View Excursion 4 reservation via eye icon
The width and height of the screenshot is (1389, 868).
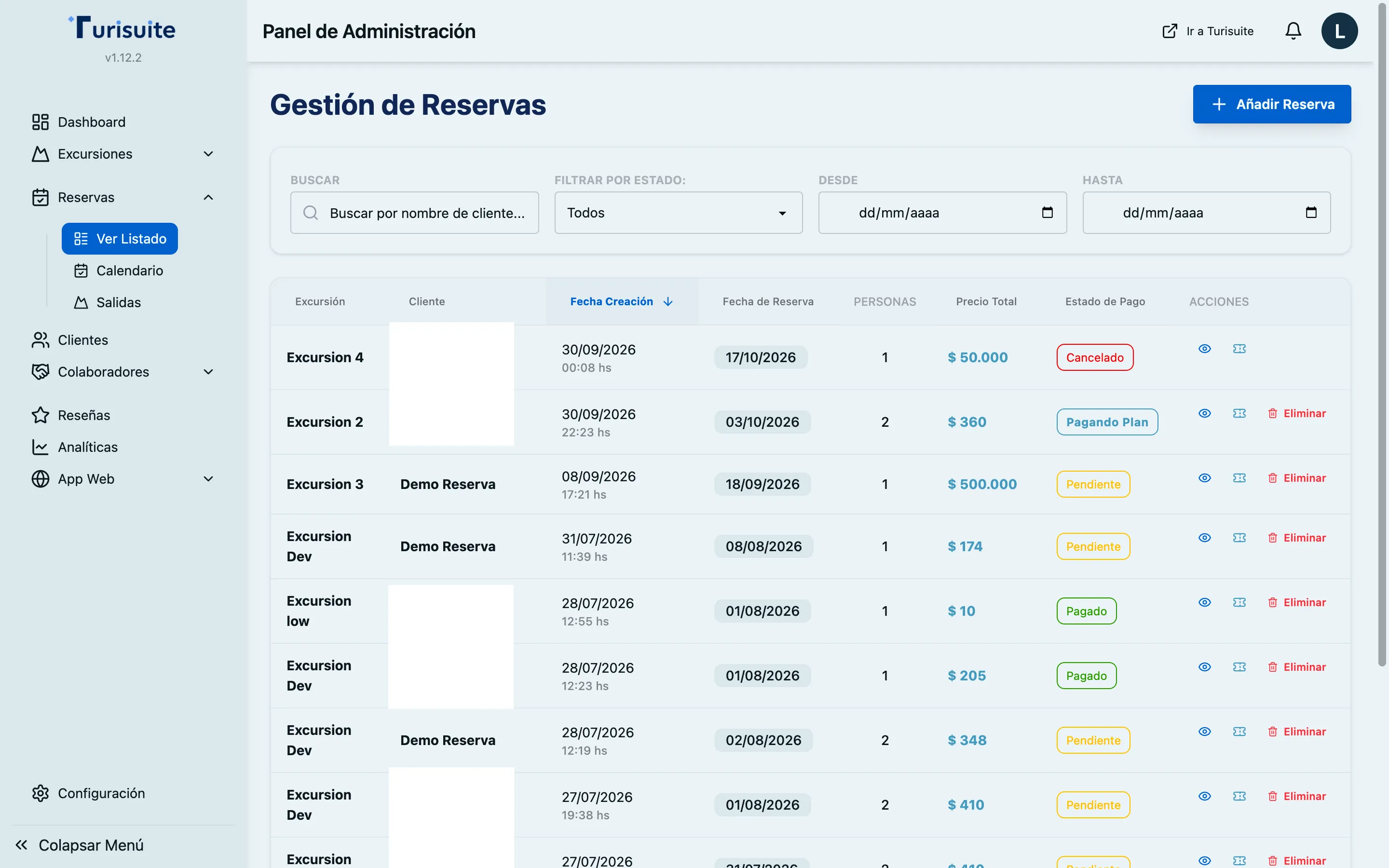click(1205, 349)
